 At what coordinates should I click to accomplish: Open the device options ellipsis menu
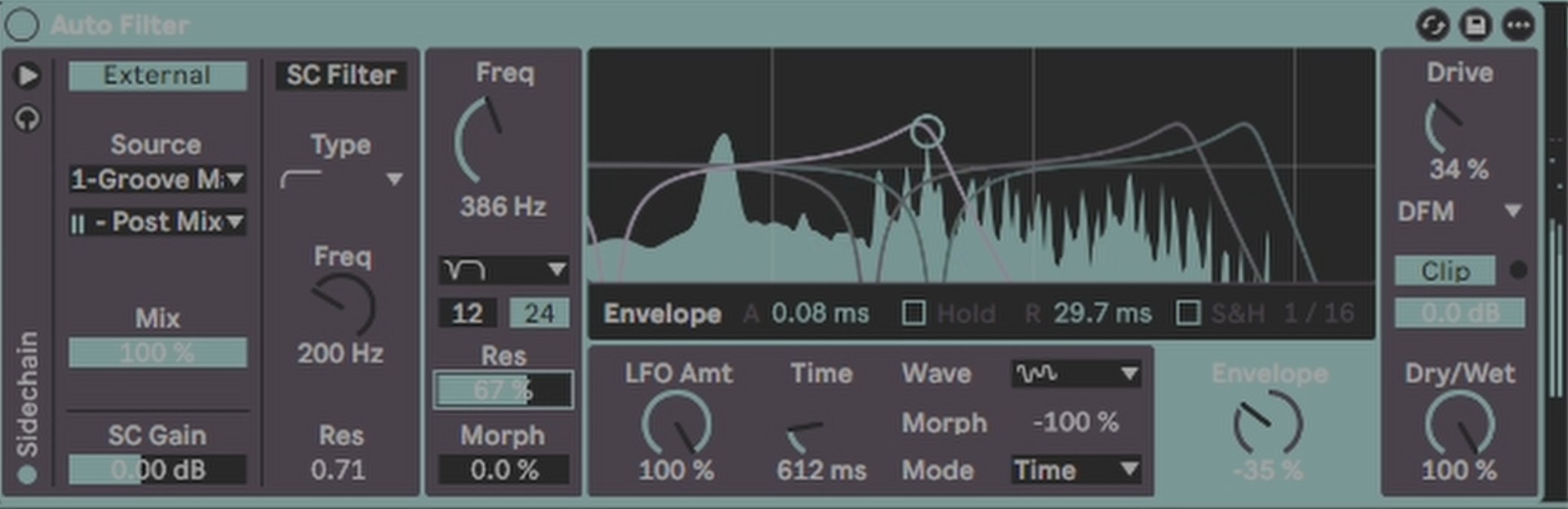(x=1518, y=25)
